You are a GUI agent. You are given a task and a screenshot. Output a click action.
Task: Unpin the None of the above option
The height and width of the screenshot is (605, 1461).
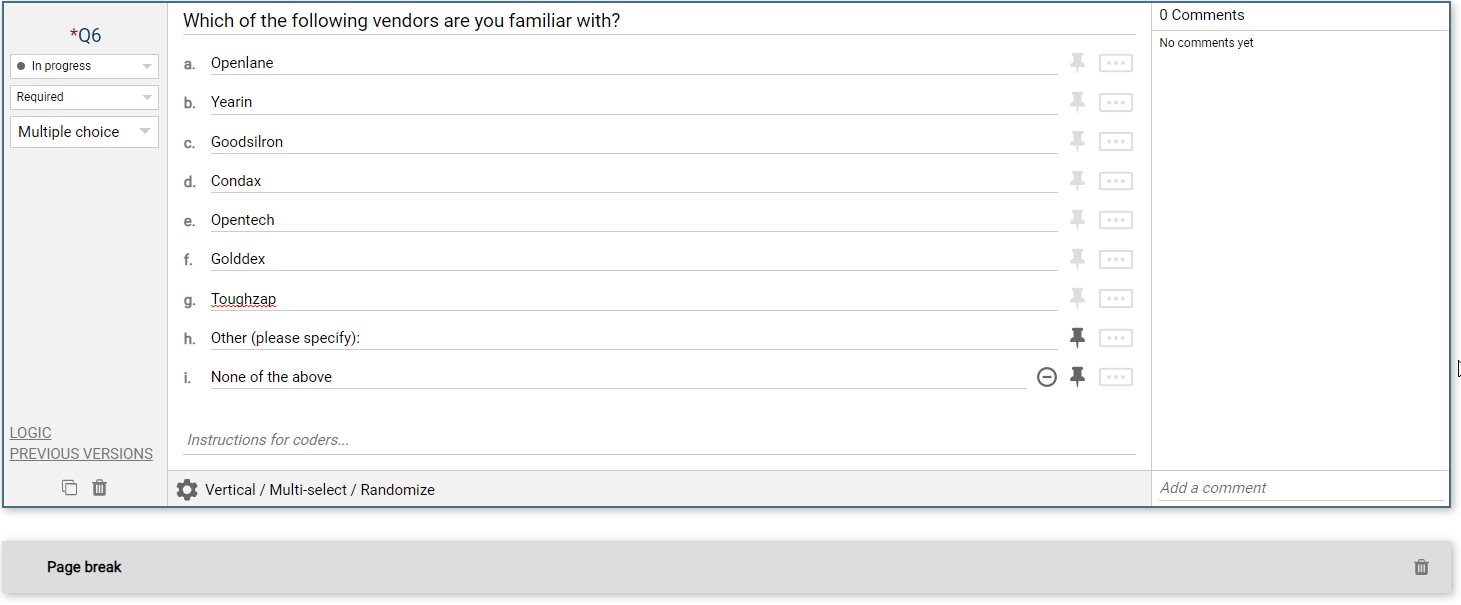point(1077,377)
